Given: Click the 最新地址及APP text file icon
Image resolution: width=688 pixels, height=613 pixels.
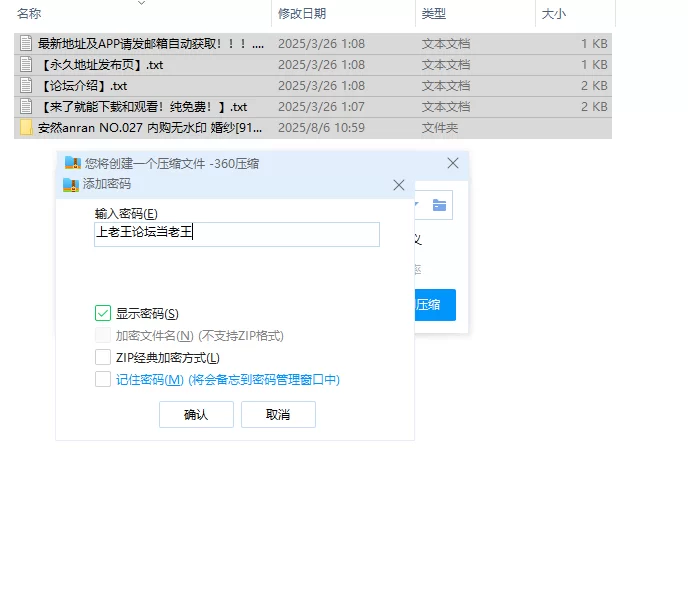Looking at the screenshot, I should tap(27, 44).
